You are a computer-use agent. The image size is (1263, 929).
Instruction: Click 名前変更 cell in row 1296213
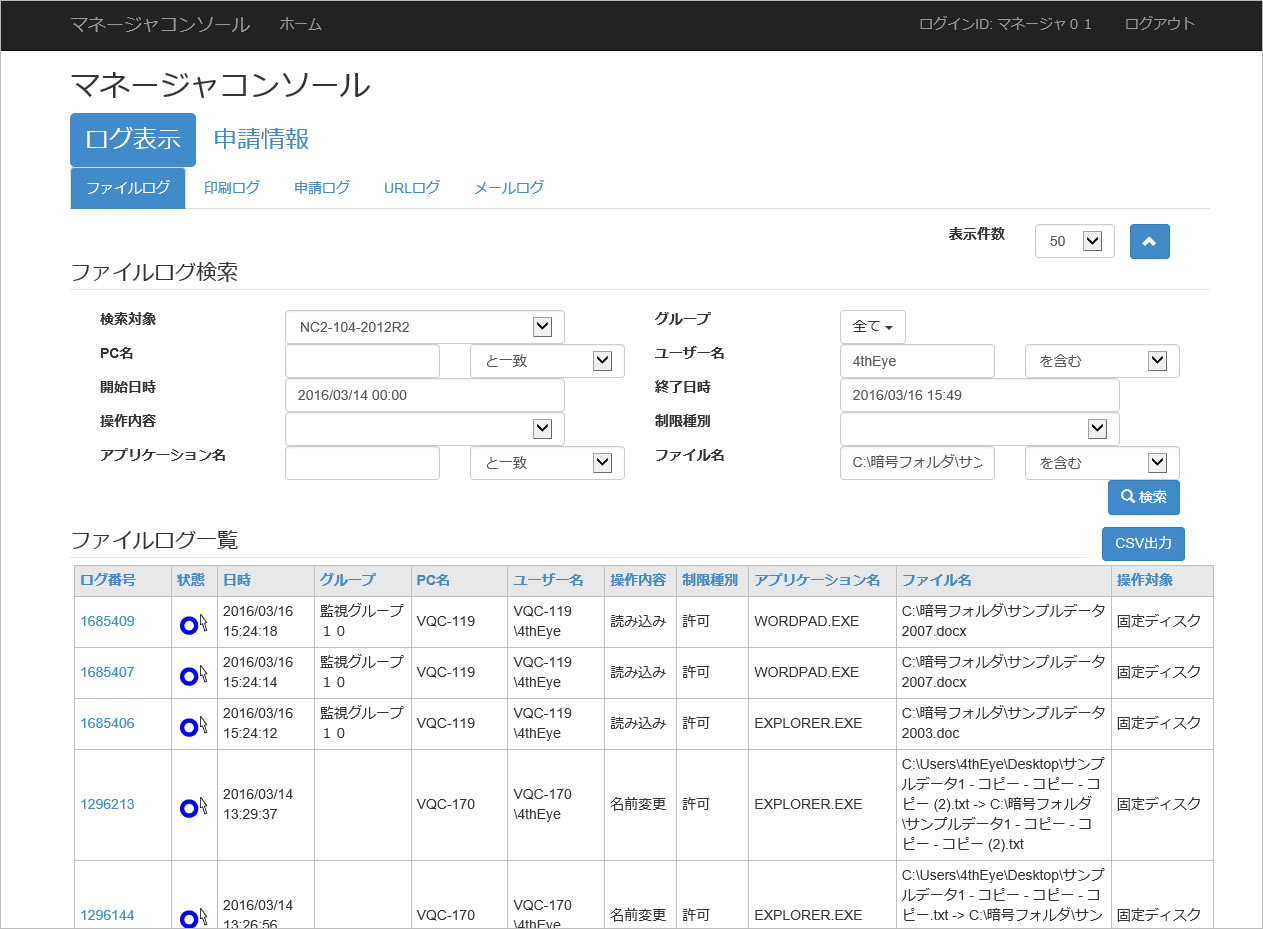638,804
